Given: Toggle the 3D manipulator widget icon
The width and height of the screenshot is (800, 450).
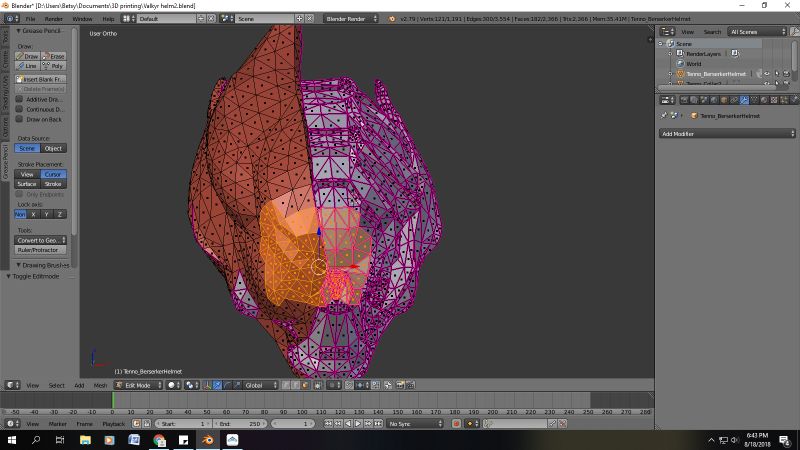Looking at the screenshot, I should [206, 385].
